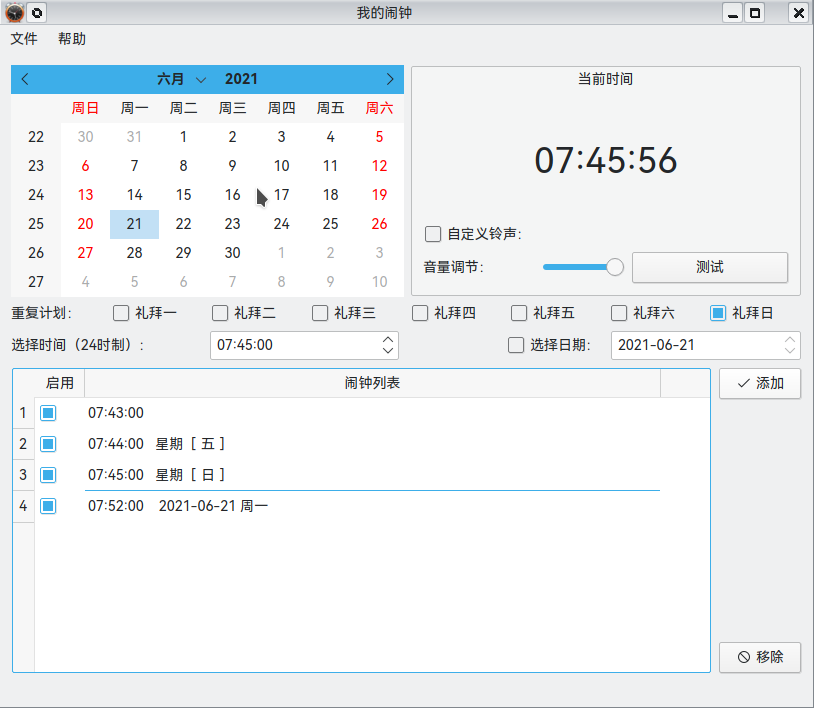Viewport: 814px width, 708px height.
Task: Click the 添加 button to add alarm
Action: (x=760, y=383)
